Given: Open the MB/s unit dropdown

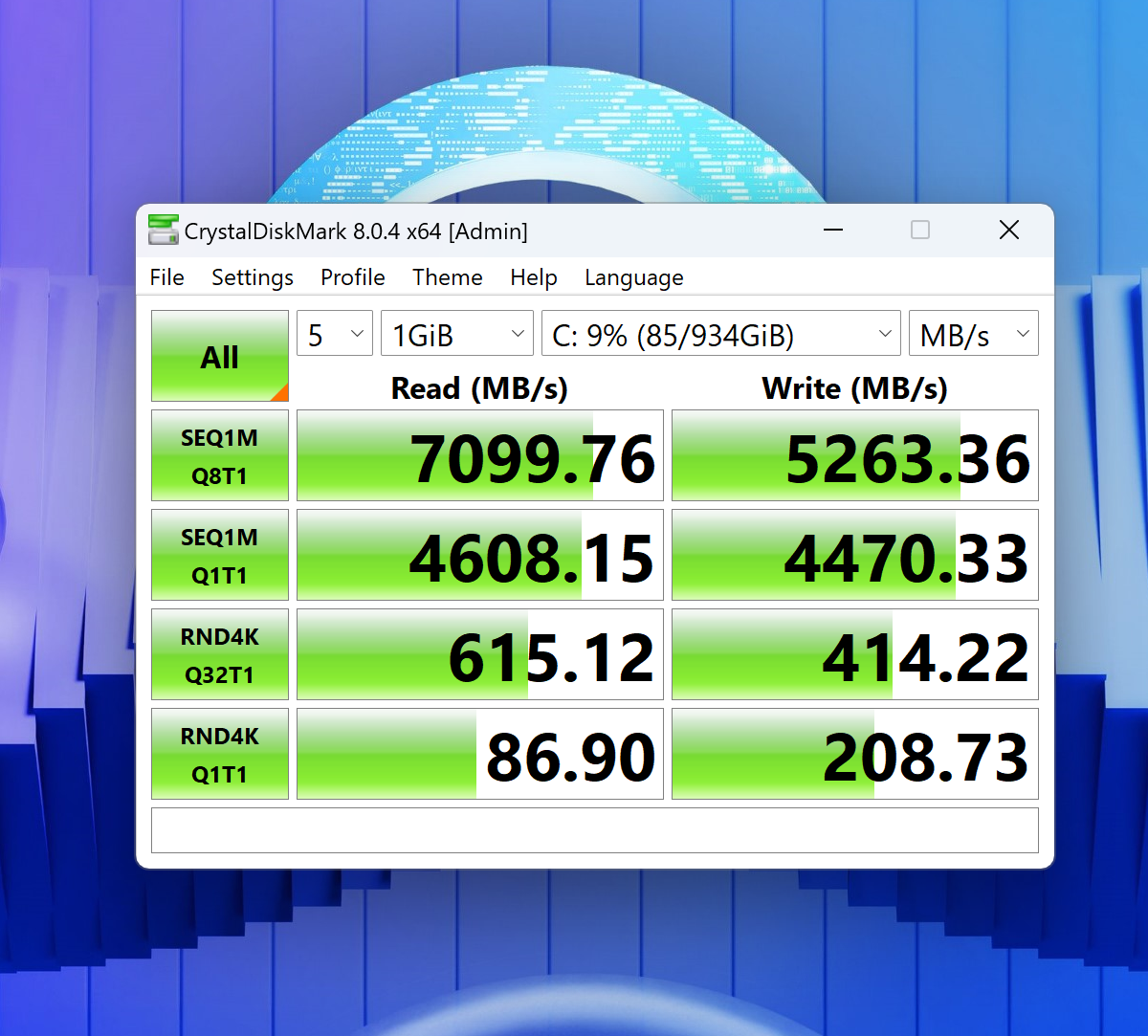Looking at the screenshot, I should pyautogui.click(x=974, y=334).
